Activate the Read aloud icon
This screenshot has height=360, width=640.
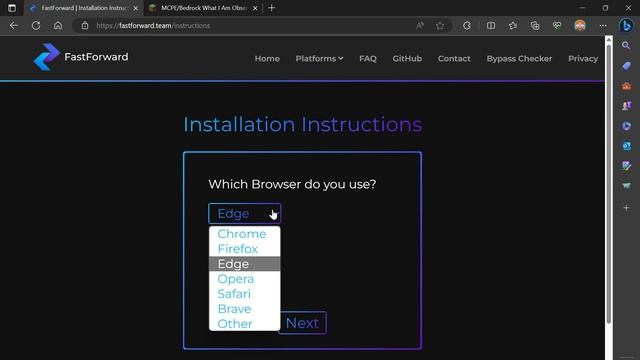[420, 25]
